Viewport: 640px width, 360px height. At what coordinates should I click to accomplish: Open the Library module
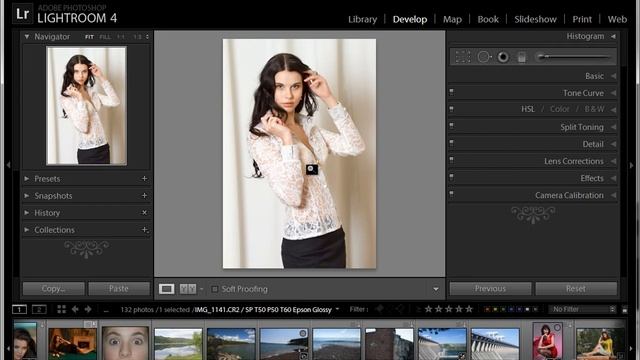click(x=362, y=19)
